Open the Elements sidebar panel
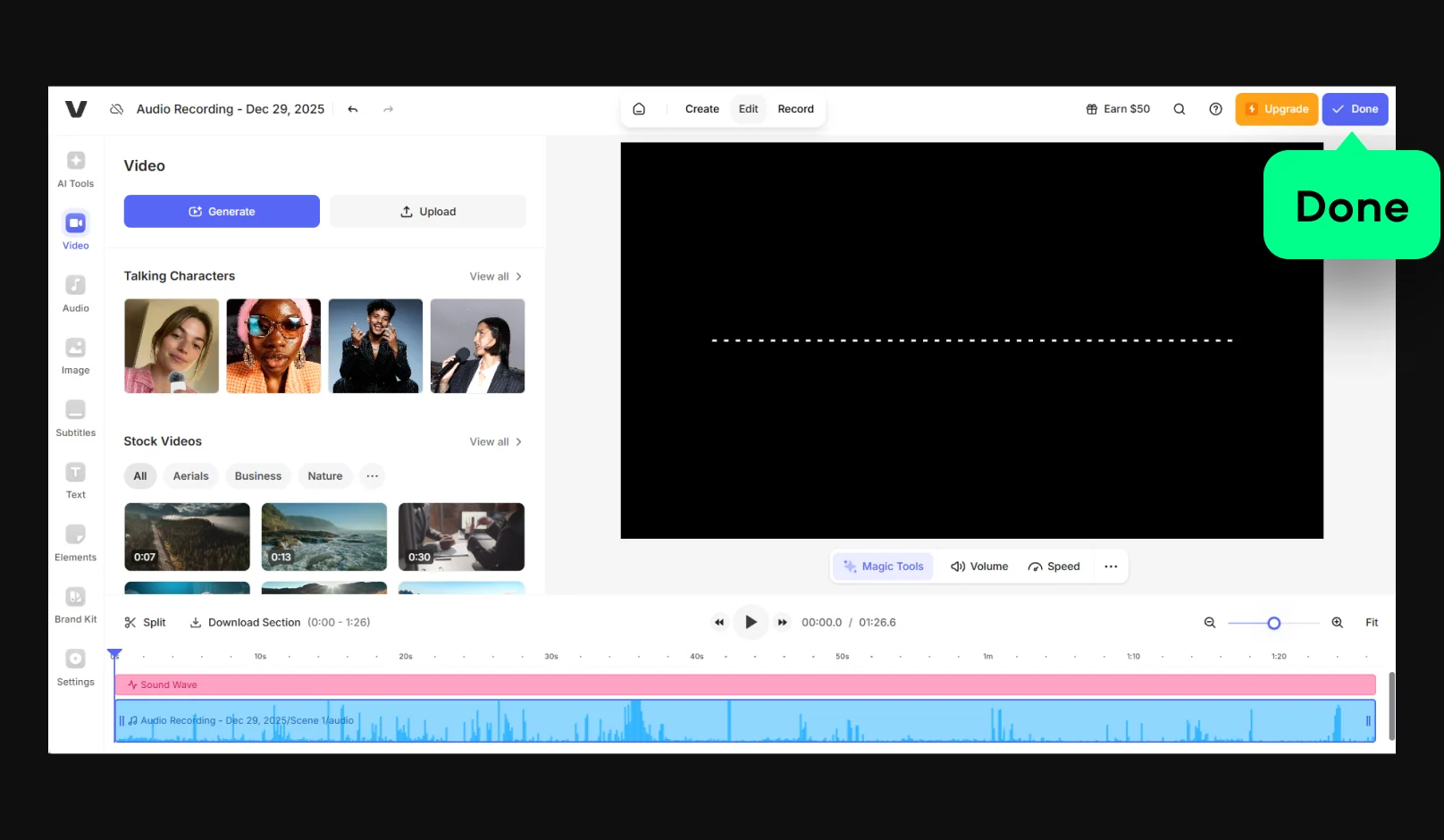This screenshot has width=1444, height=840. tap(76, 542)
